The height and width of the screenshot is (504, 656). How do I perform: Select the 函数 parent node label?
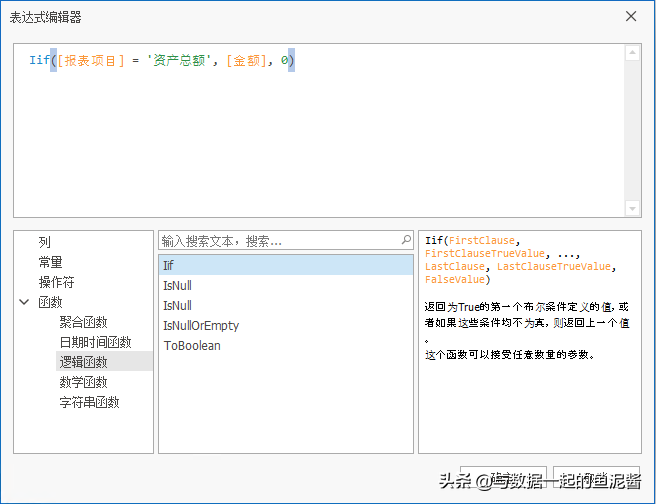click(x=50, y=302)
